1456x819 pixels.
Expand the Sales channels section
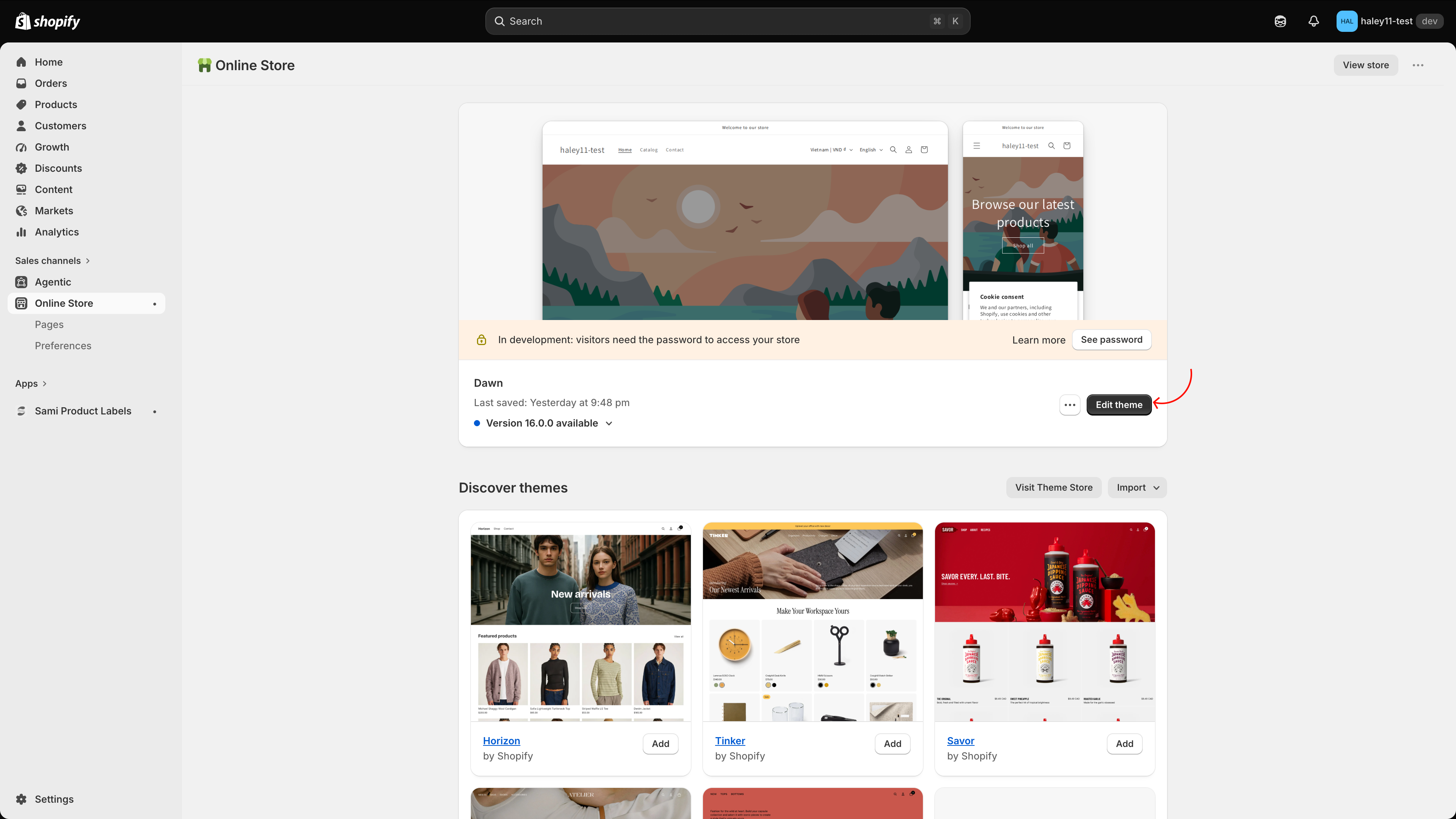coord(53,260)
